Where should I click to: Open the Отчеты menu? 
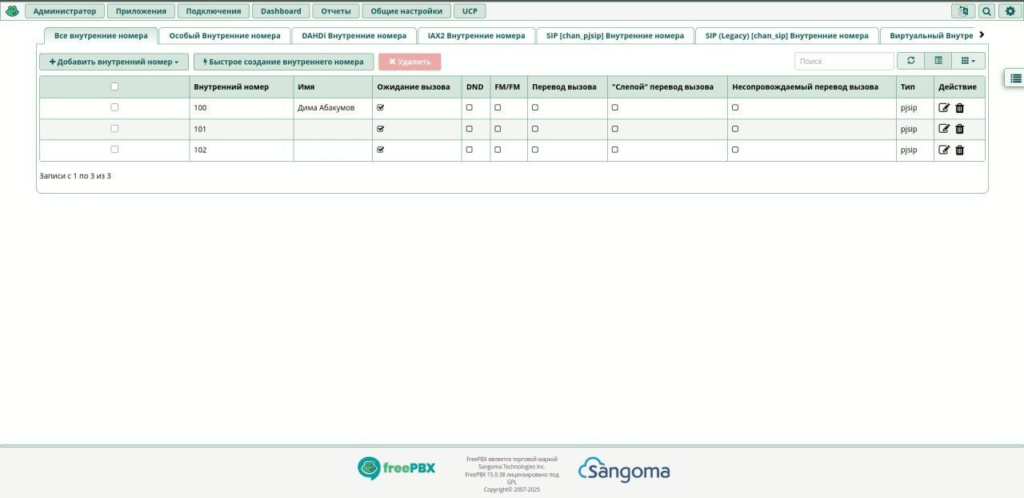[x=336, y=11]
